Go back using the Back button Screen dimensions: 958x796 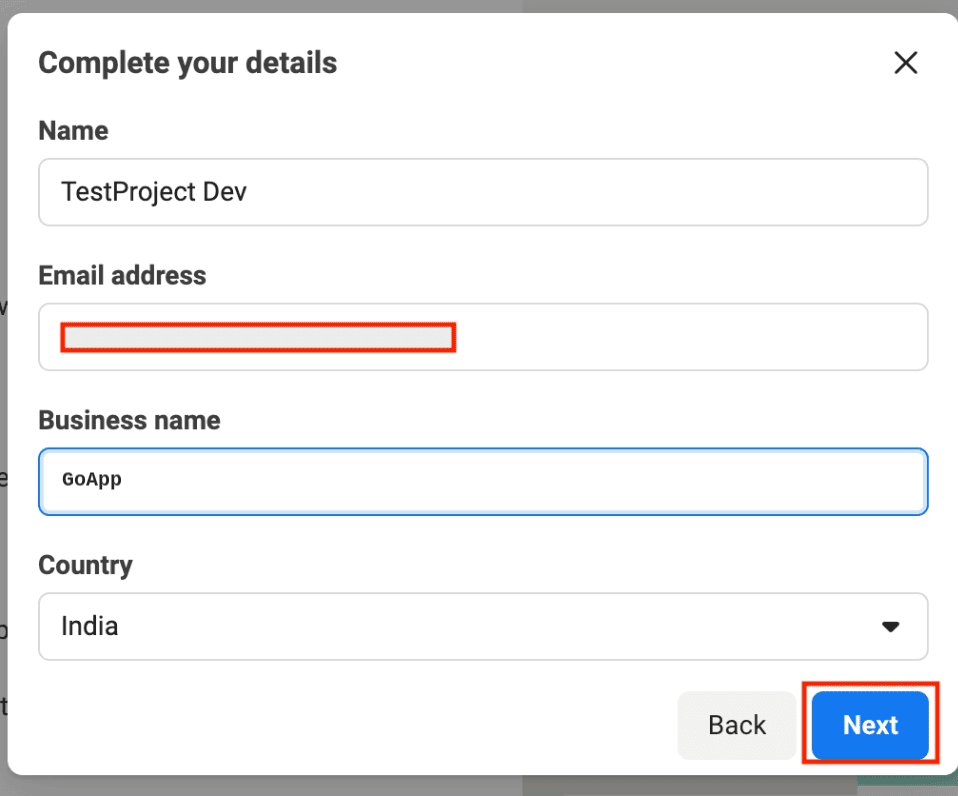pyautogui.click(x=736, y=725)
